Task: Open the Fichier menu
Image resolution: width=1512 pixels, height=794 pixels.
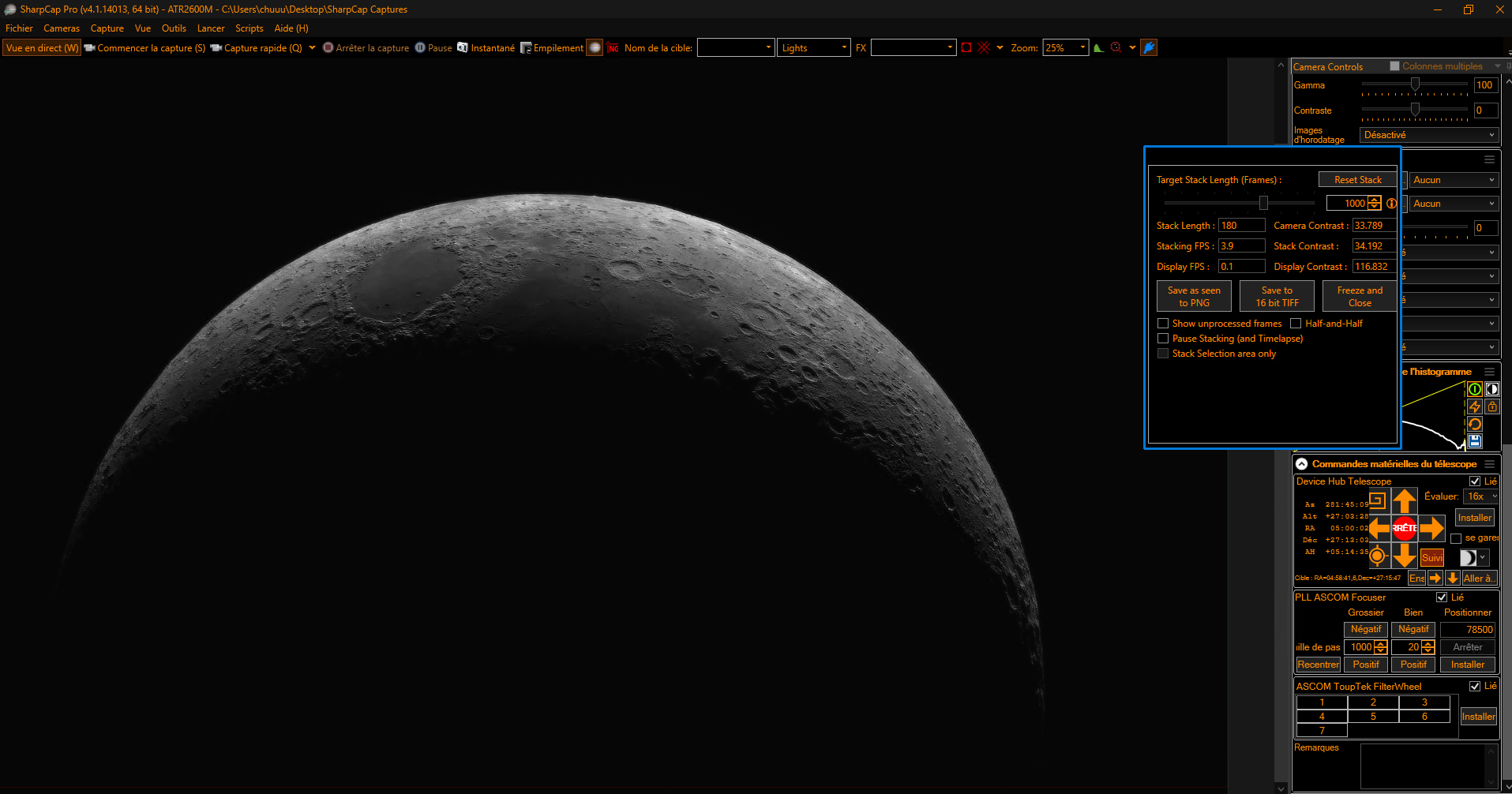Action: (19, 28)
